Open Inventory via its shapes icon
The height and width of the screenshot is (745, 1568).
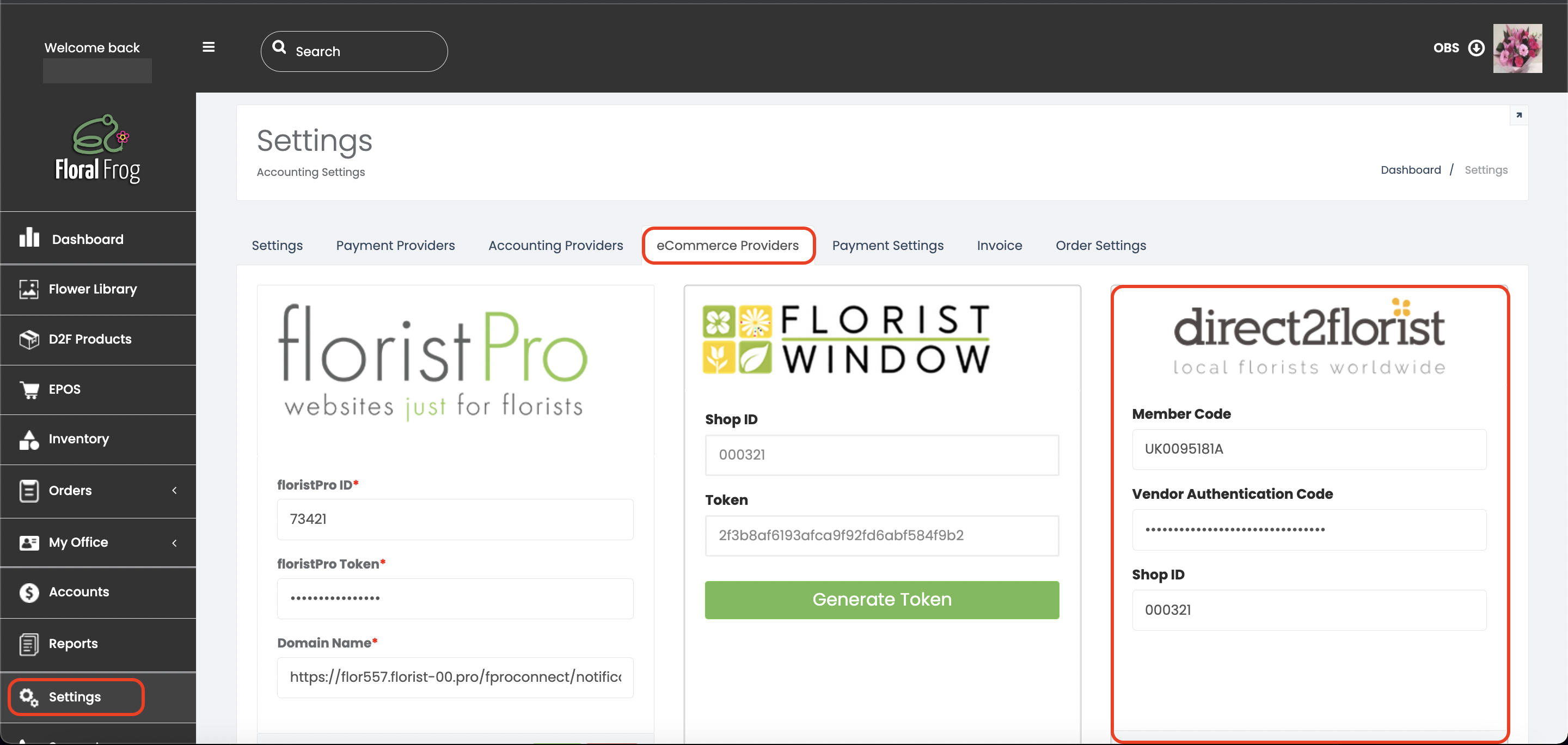pos(29,439)
